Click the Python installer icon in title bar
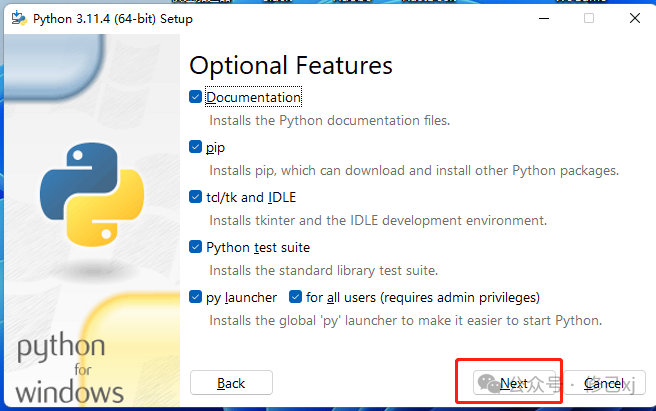This screenshot has width=656, height=411. click(18, 18)
